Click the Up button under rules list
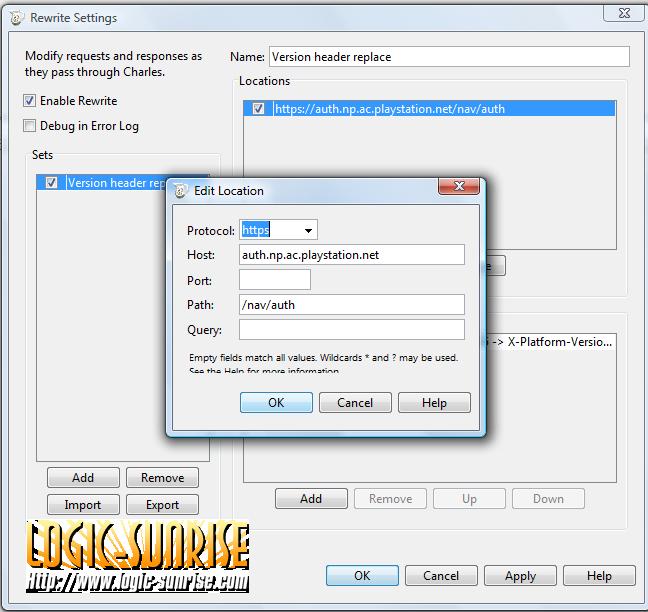 (469, 499)
